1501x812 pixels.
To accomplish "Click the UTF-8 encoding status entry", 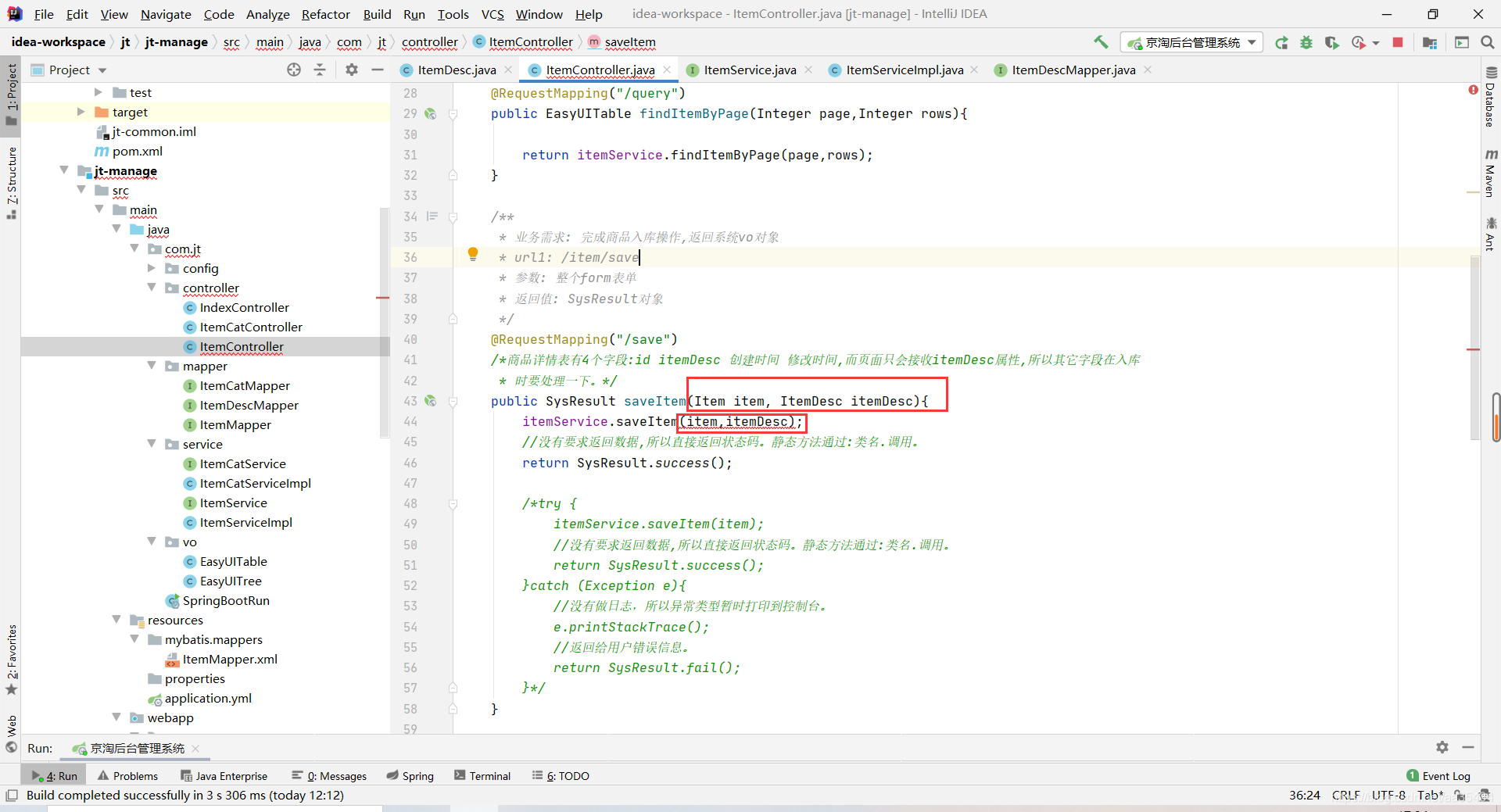I will pyautogui.click(x=1388, y=795).
